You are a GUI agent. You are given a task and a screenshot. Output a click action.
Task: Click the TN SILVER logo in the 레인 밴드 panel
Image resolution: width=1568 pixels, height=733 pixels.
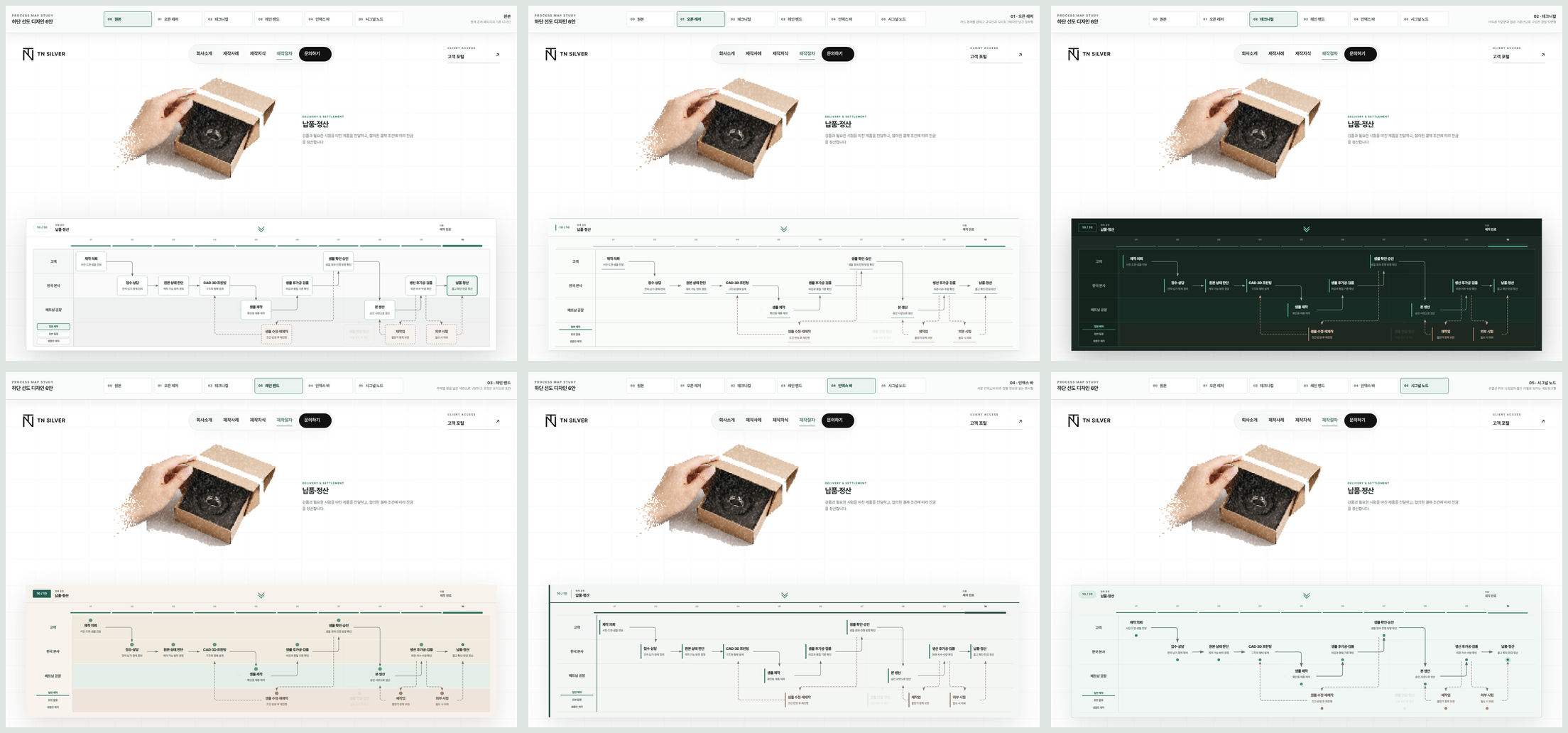[43, 420]
